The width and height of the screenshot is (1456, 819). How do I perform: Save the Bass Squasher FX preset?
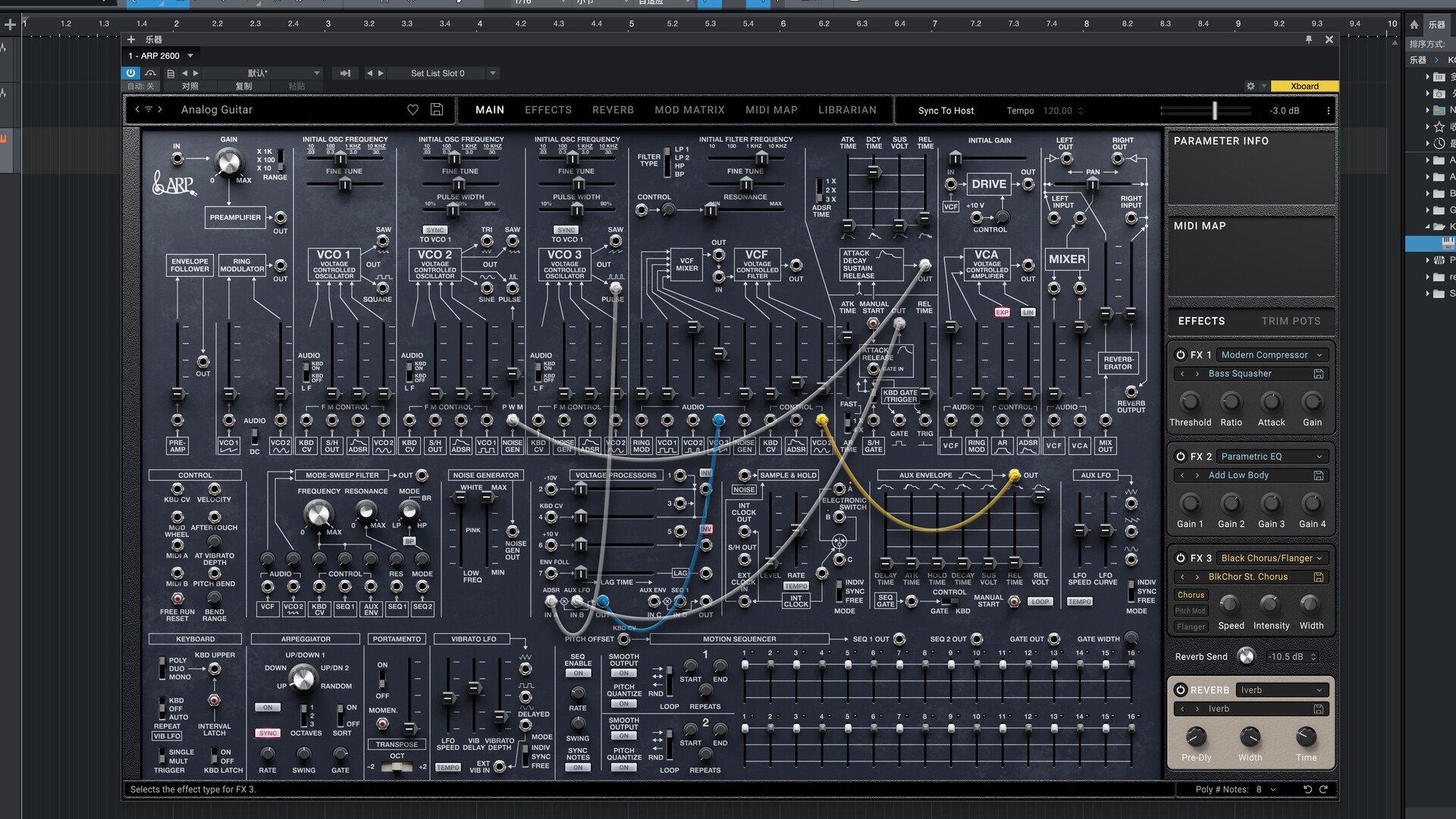(x=1319, y=374)
